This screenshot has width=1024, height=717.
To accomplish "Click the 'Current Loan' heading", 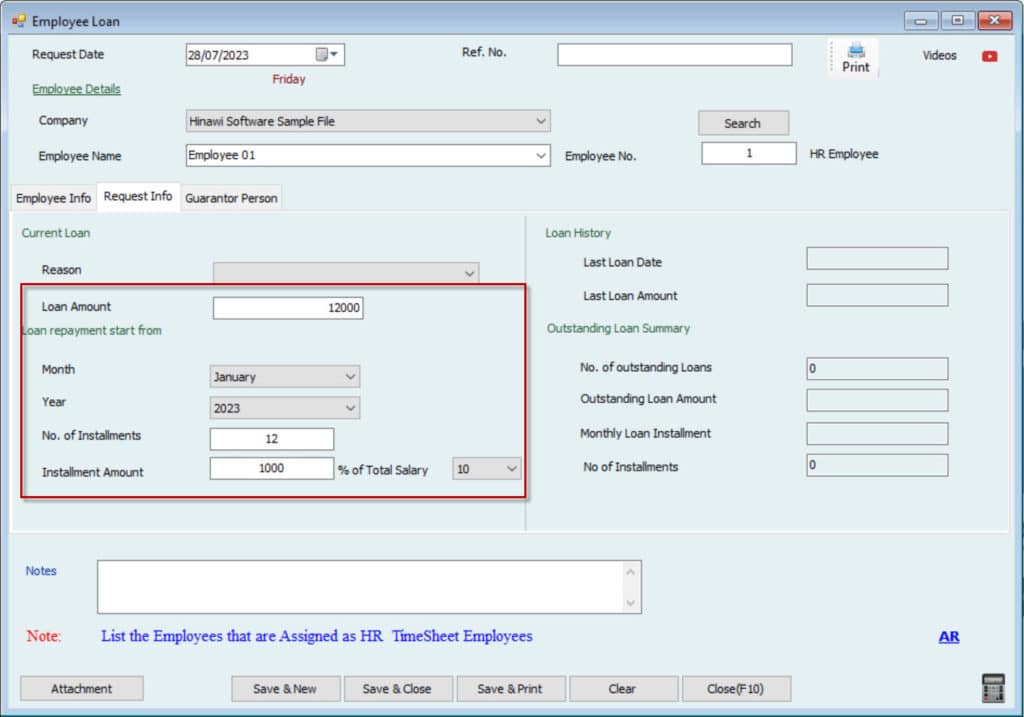I will pos(56,233).
